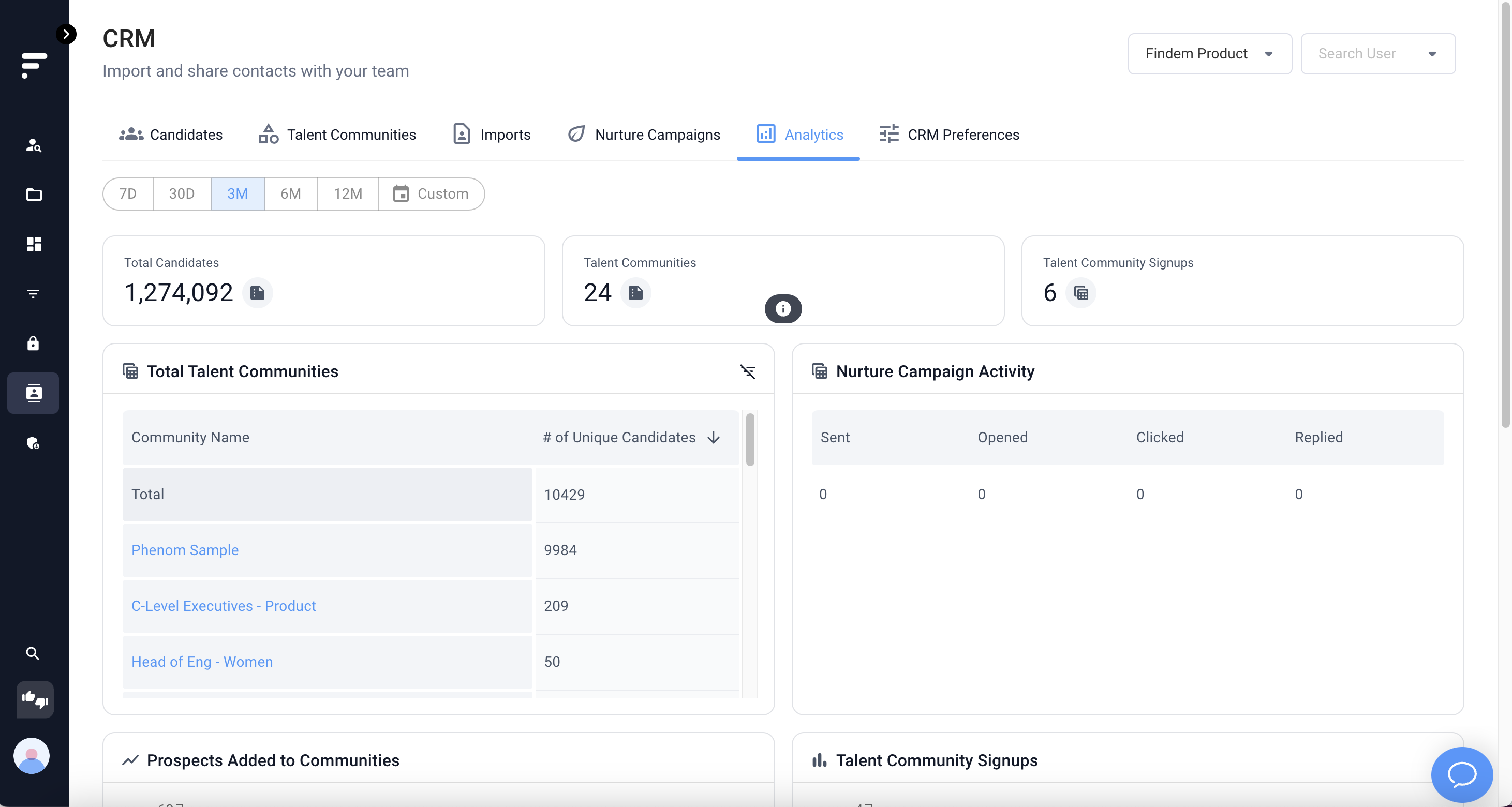Switch to the Candidates tab

coord(171,134)
